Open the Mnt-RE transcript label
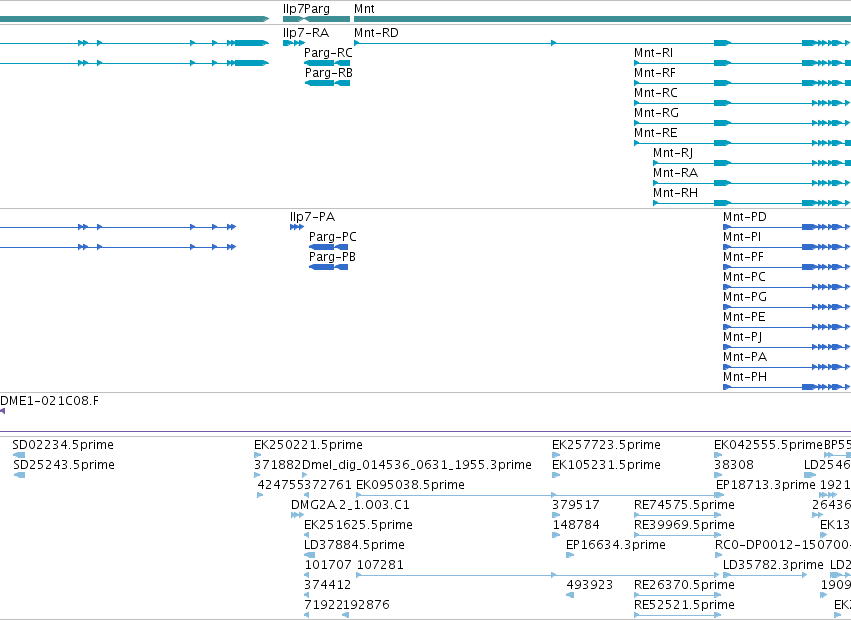The width and height of the screenshot is (851, 620). tap(656, 133)
